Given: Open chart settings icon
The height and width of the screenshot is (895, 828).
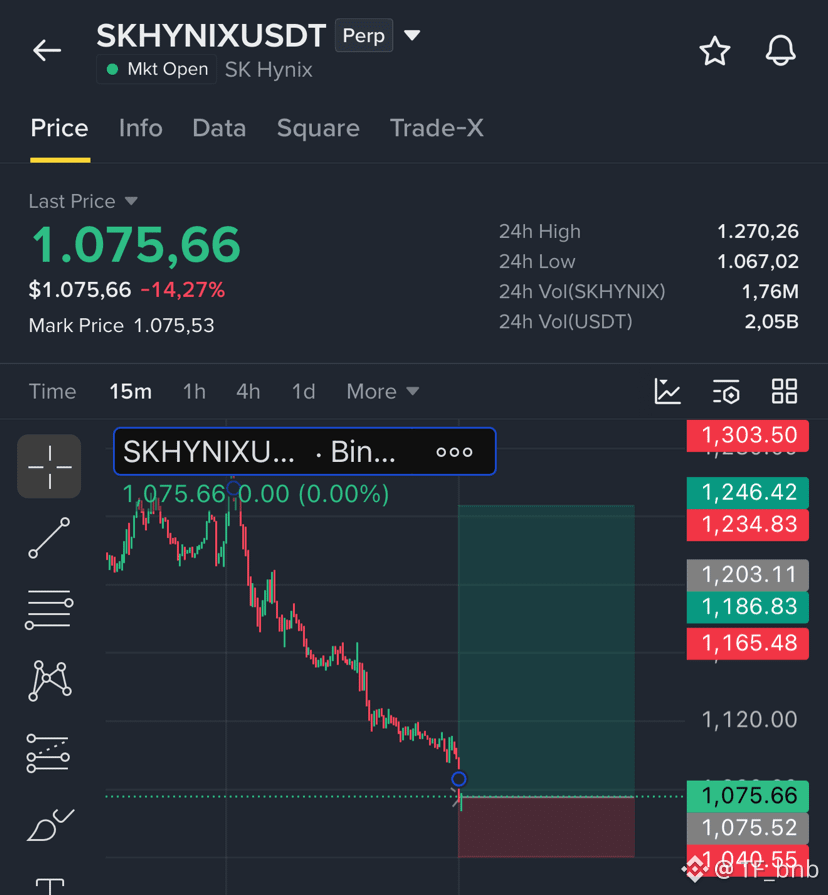Looking at the screenshot, I should (726, 392).
